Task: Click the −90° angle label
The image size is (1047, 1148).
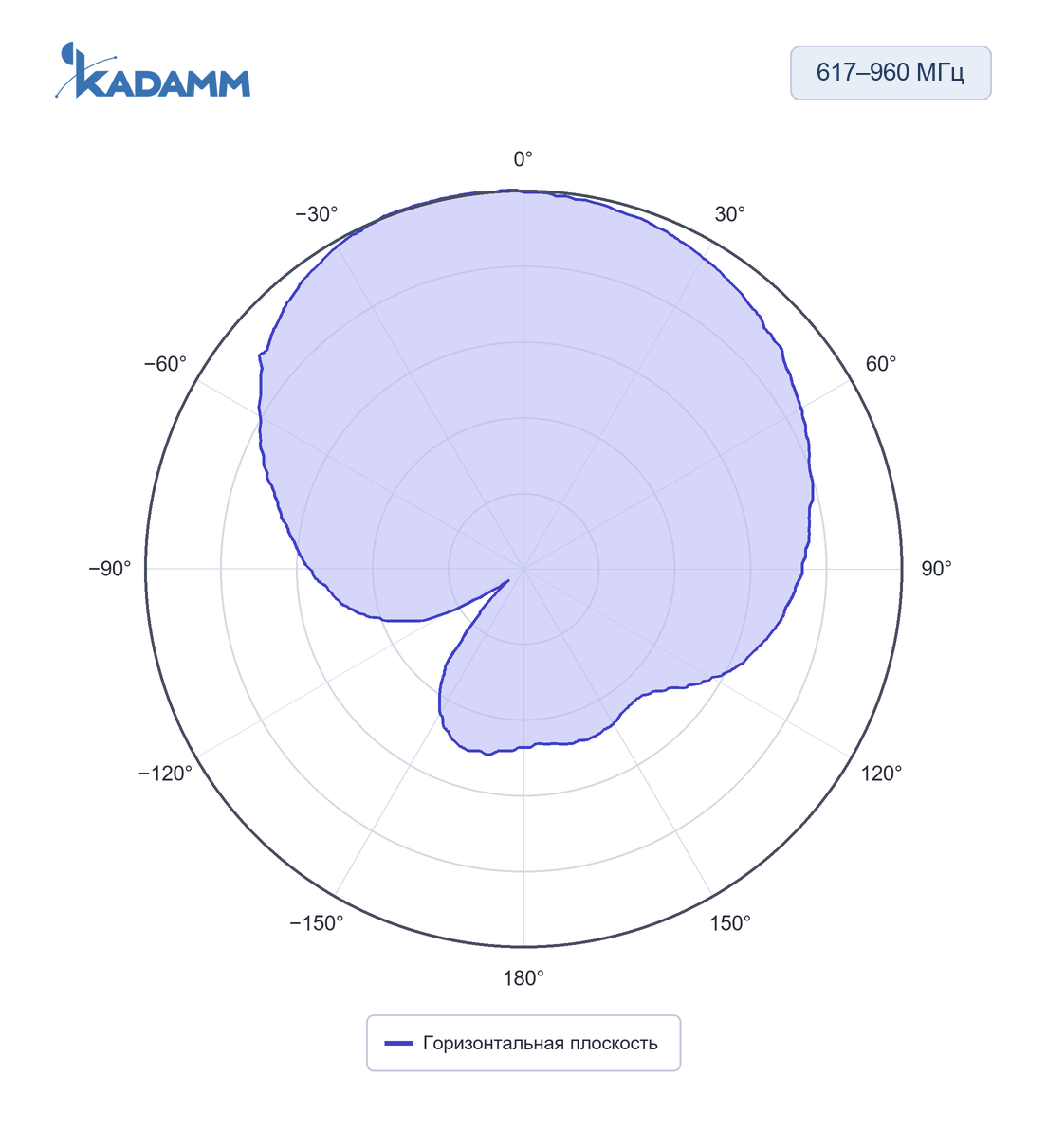Action: (110, 569)
